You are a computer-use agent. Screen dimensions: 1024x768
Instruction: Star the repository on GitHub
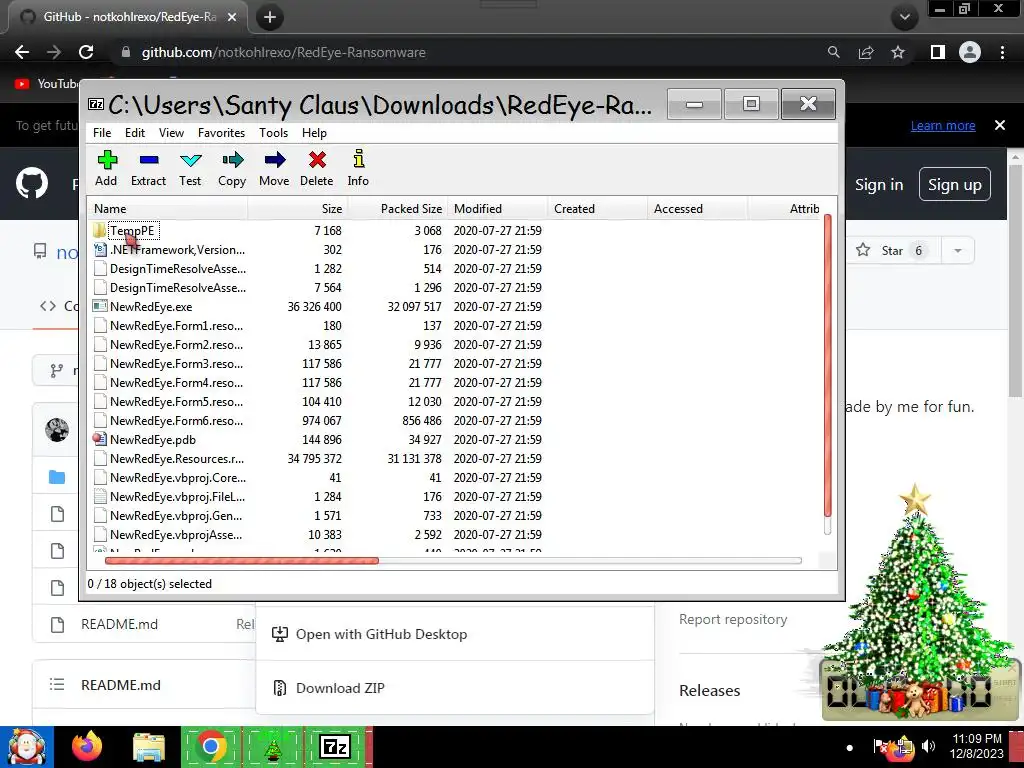tap(892, 251)
